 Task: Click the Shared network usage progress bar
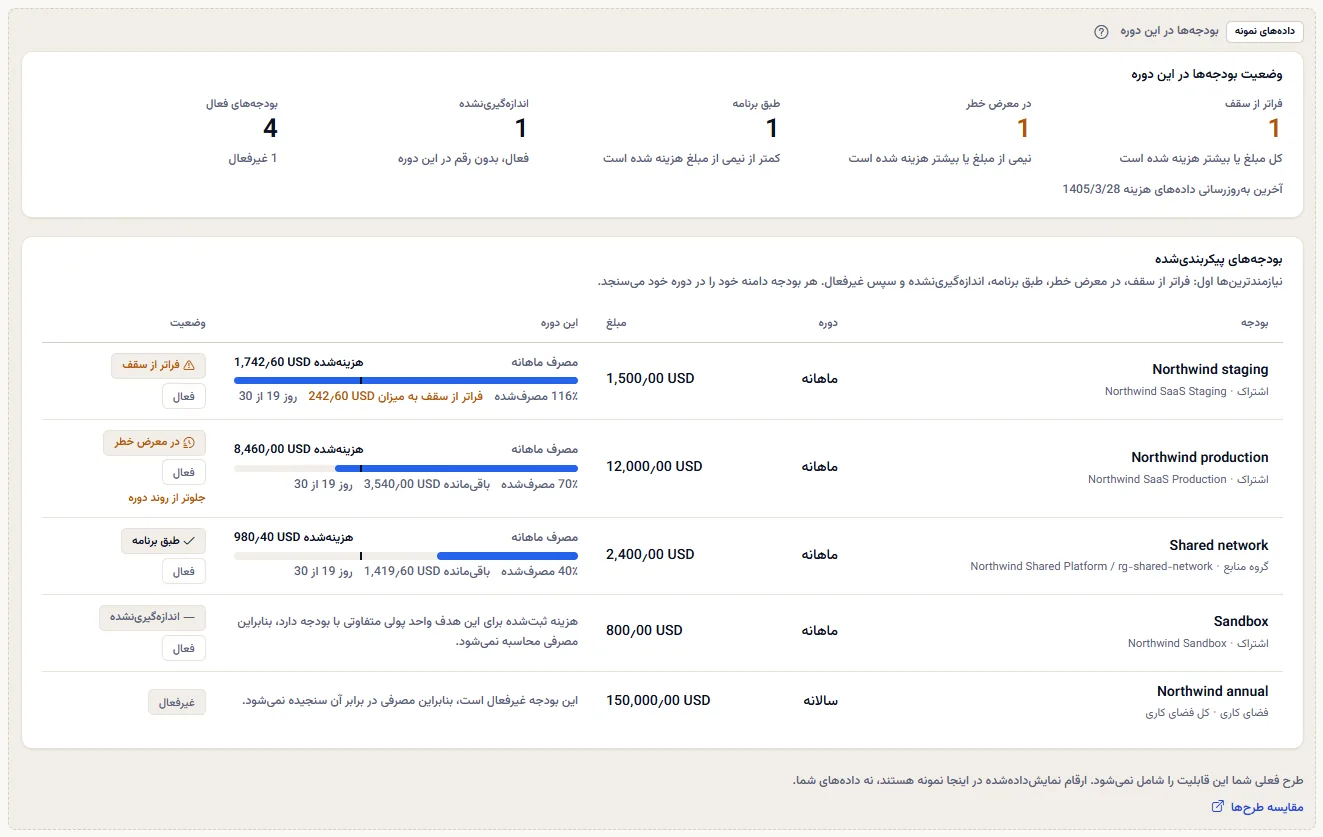click(406, 556)
